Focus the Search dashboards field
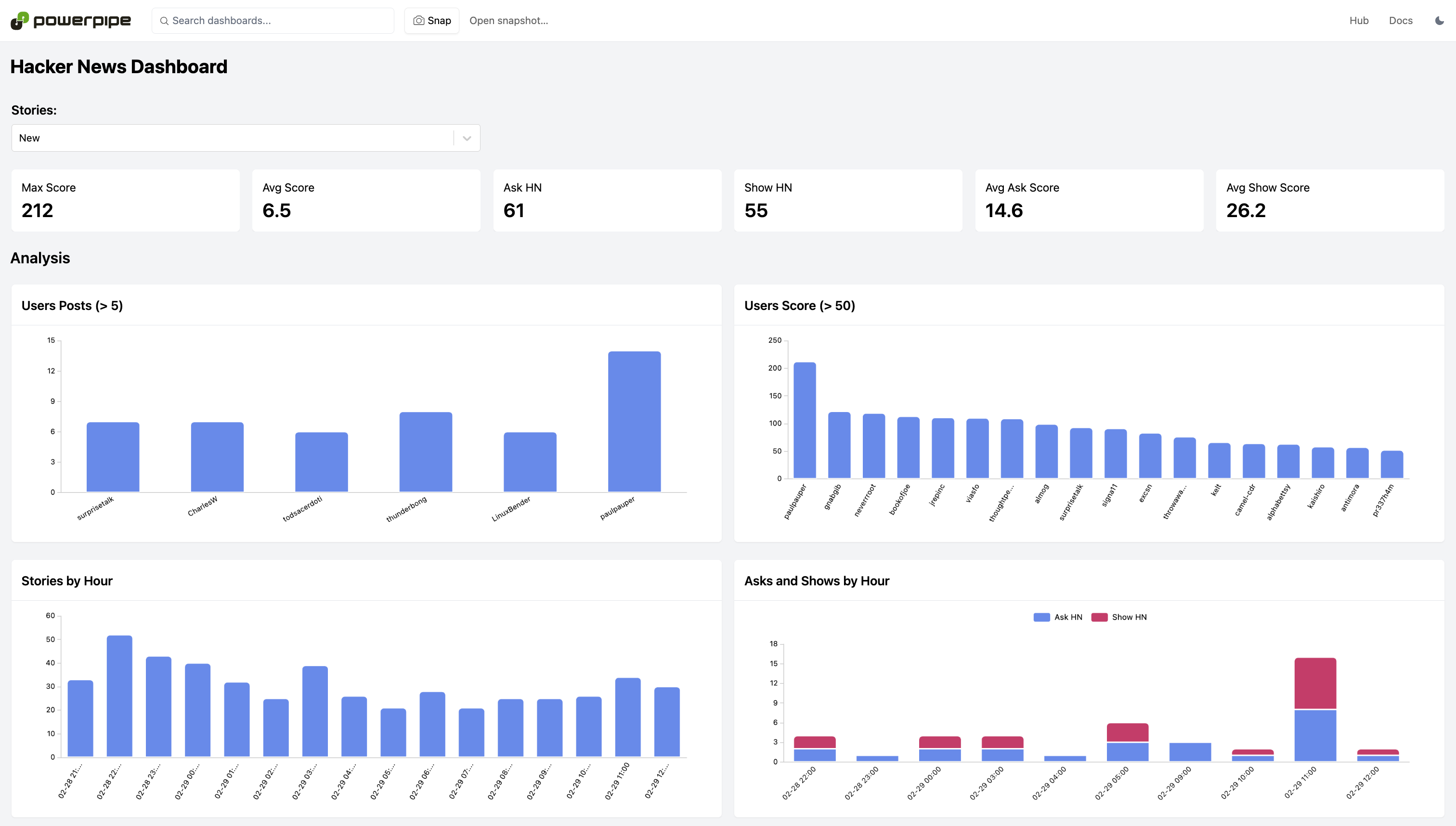 (278, 20)
